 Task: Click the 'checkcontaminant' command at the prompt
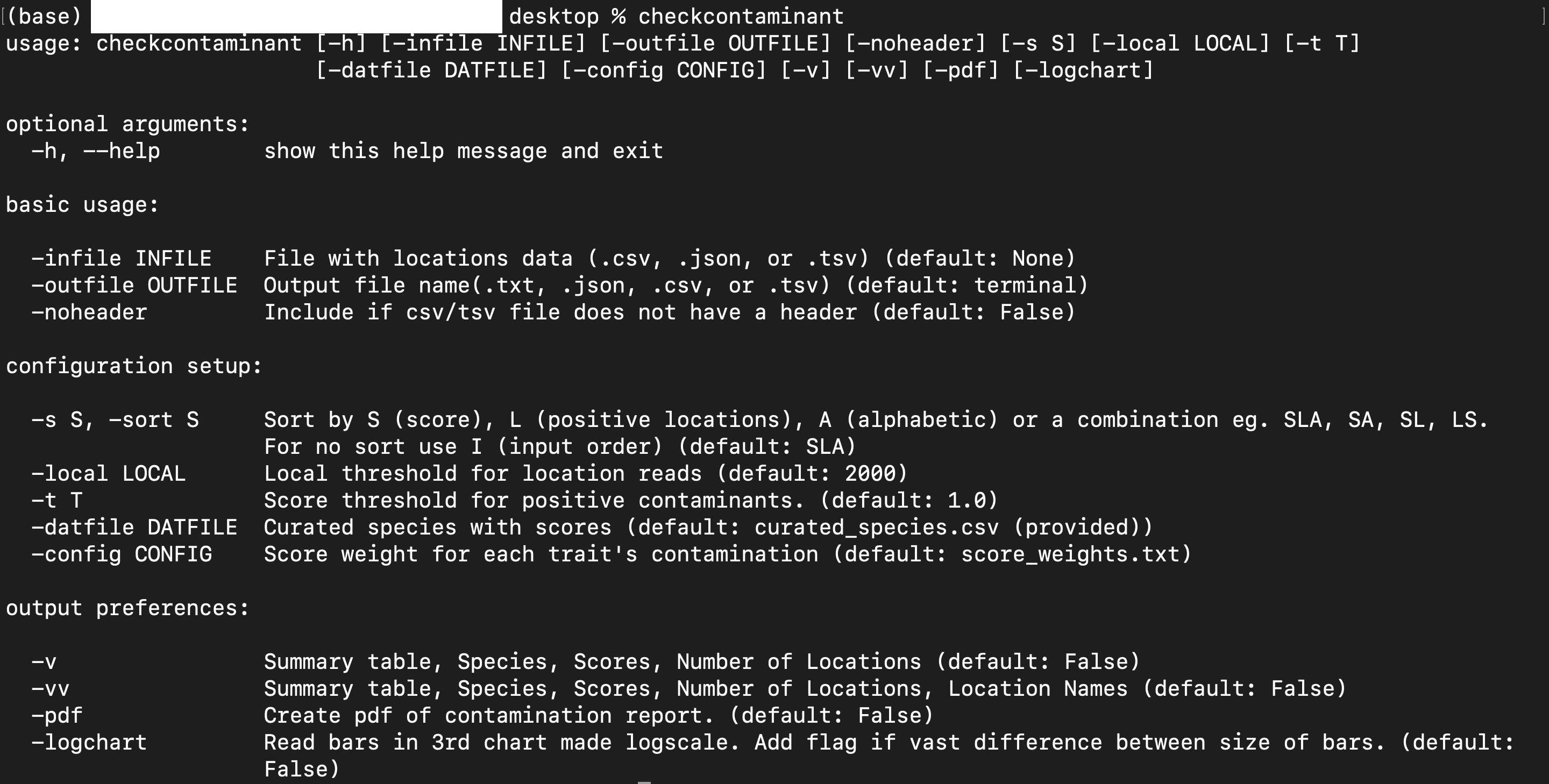741,16
